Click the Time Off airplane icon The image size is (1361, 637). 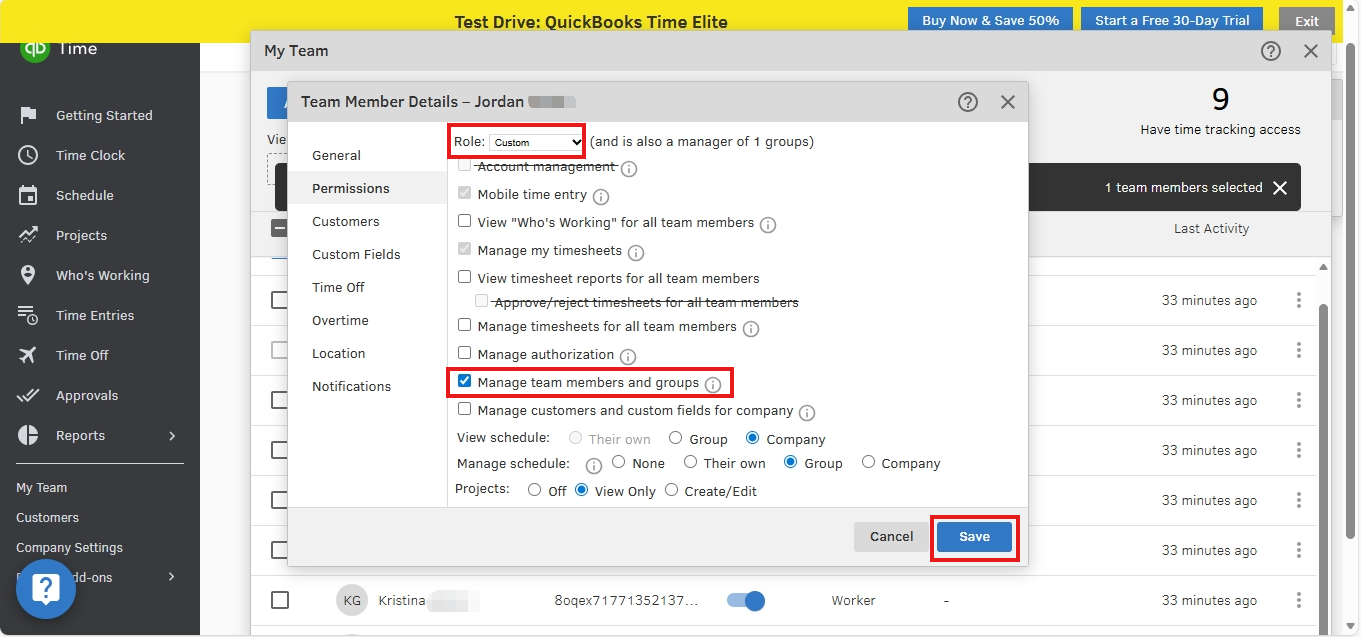point(28,355)
